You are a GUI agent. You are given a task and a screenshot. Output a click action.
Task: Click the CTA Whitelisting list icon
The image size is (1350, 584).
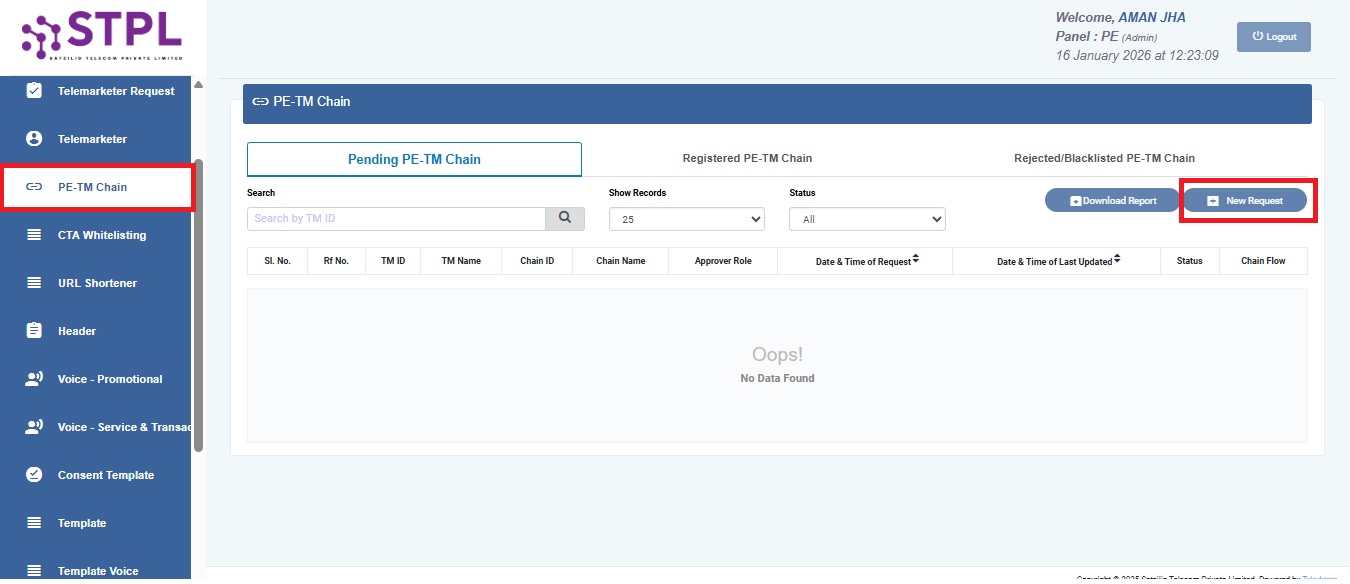point(34,234)
